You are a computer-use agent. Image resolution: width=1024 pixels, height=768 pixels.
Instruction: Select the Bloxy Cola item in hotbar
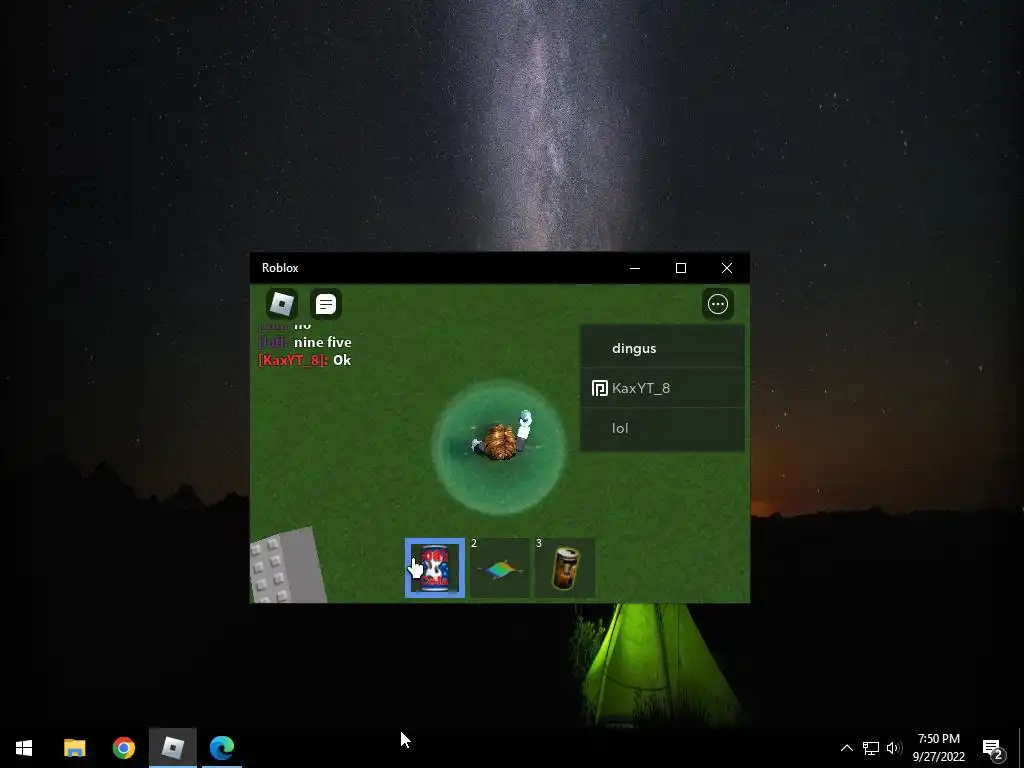(x=435, y=568)
